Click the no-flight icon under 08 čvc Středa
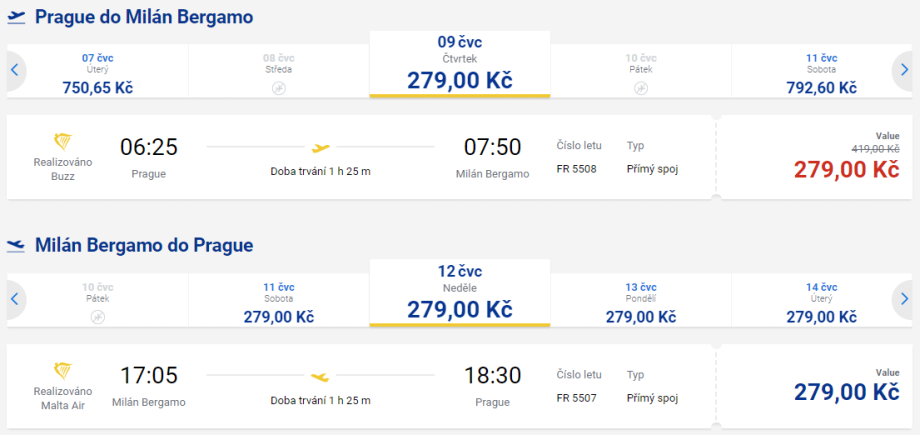The width and height of the screenshot is (920, 435). (x=279, y=88)
